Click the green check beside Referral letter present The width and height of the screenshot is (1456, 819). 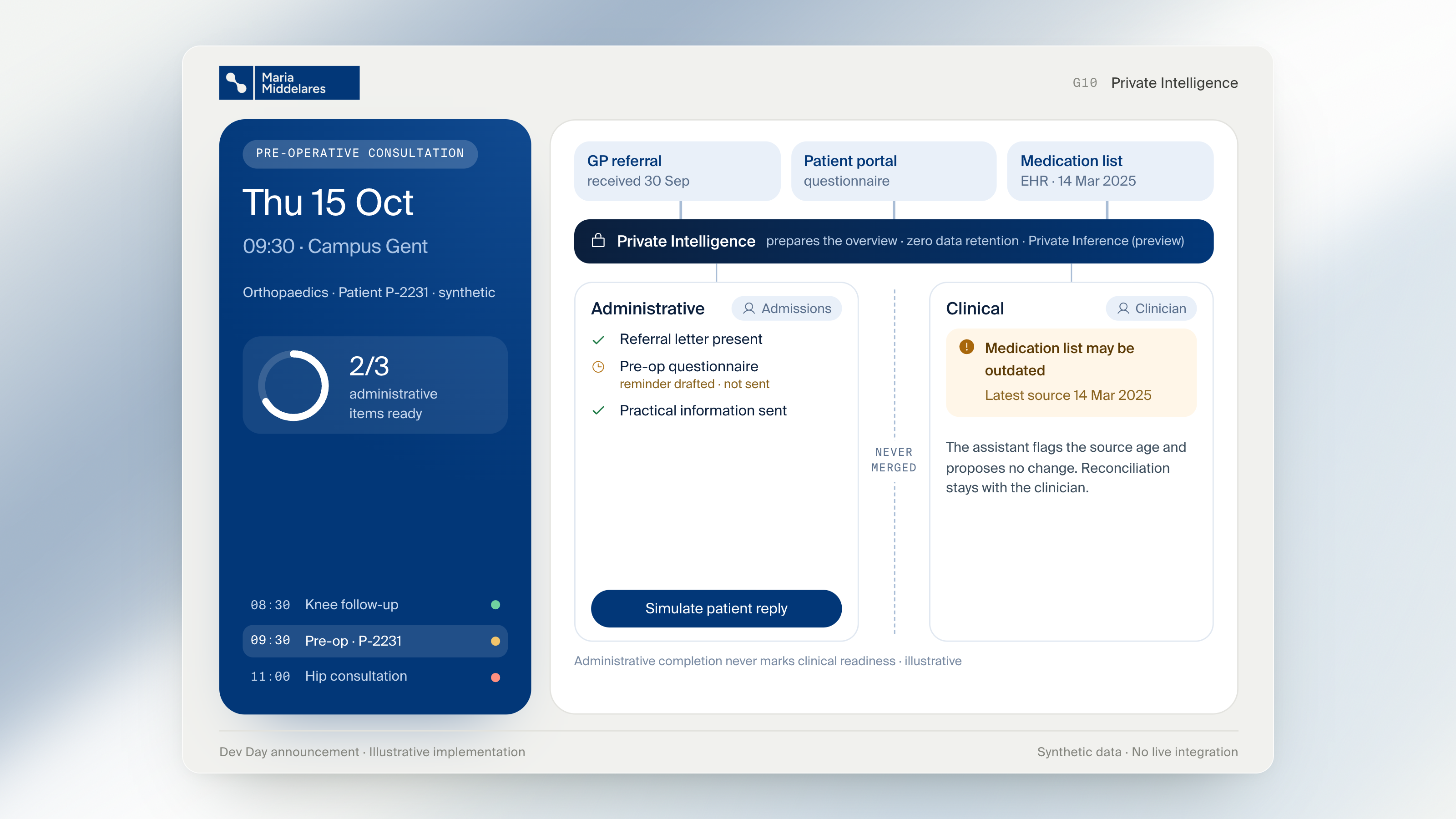[599, 340]
